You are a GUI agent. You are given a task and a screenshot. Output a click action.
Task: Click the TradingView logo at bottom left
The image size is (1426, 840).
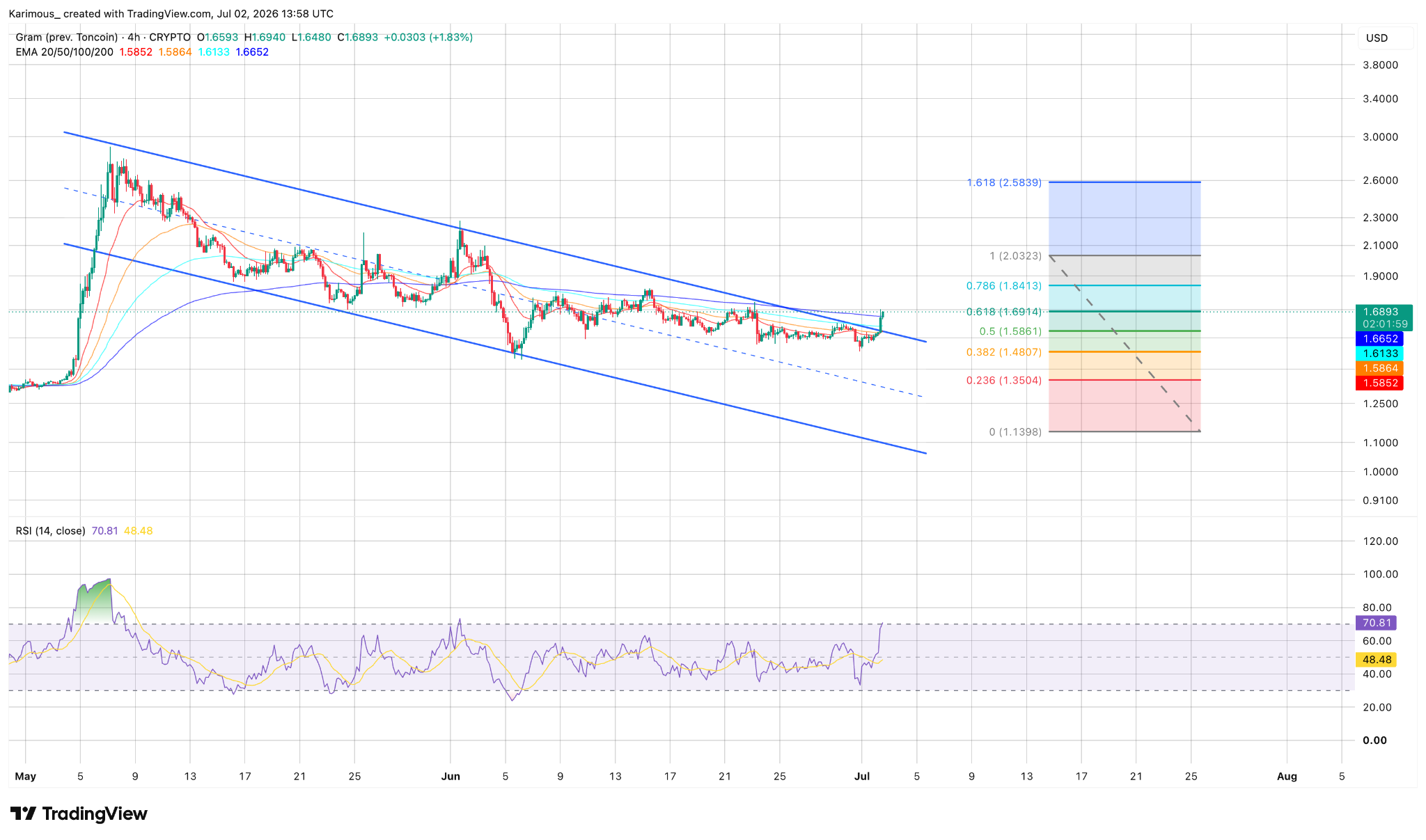point(79,814)
